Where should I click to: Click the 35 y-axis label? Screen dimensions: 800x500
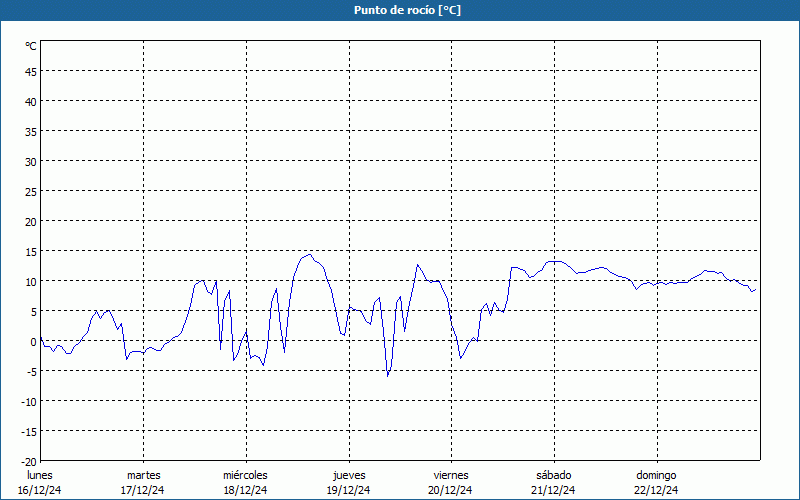[x=31, y=132]
